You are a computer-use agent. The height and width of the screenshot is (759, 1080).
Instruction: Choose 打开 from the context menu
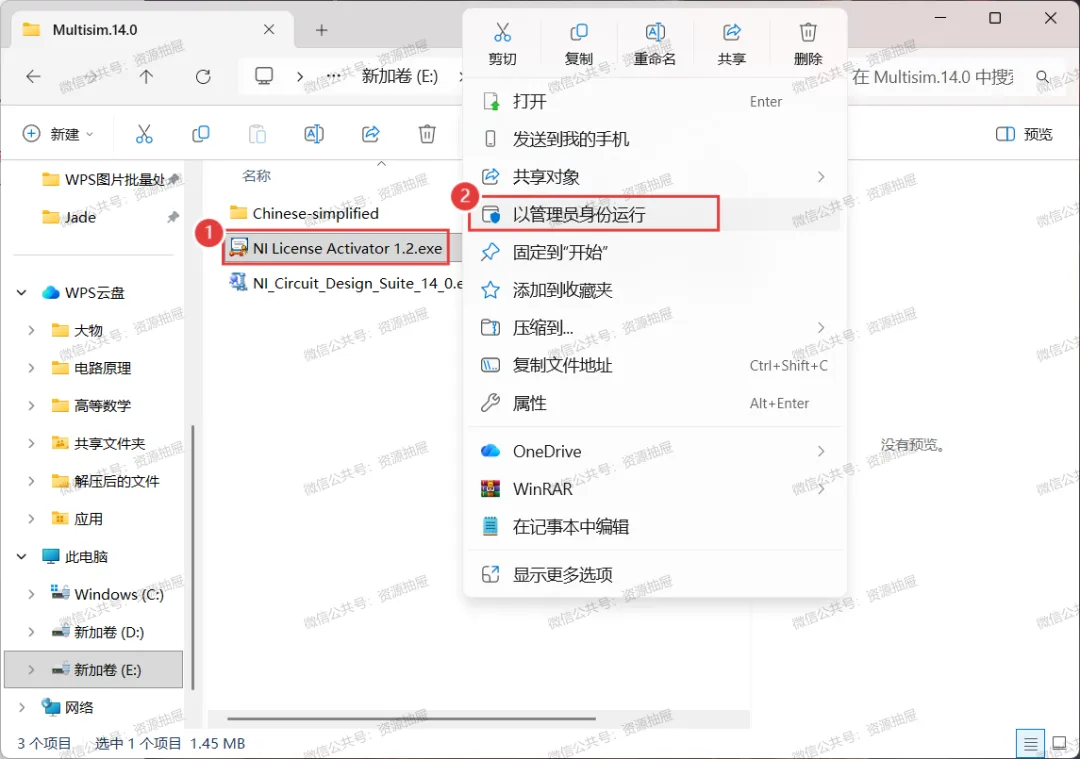[654, 102]
